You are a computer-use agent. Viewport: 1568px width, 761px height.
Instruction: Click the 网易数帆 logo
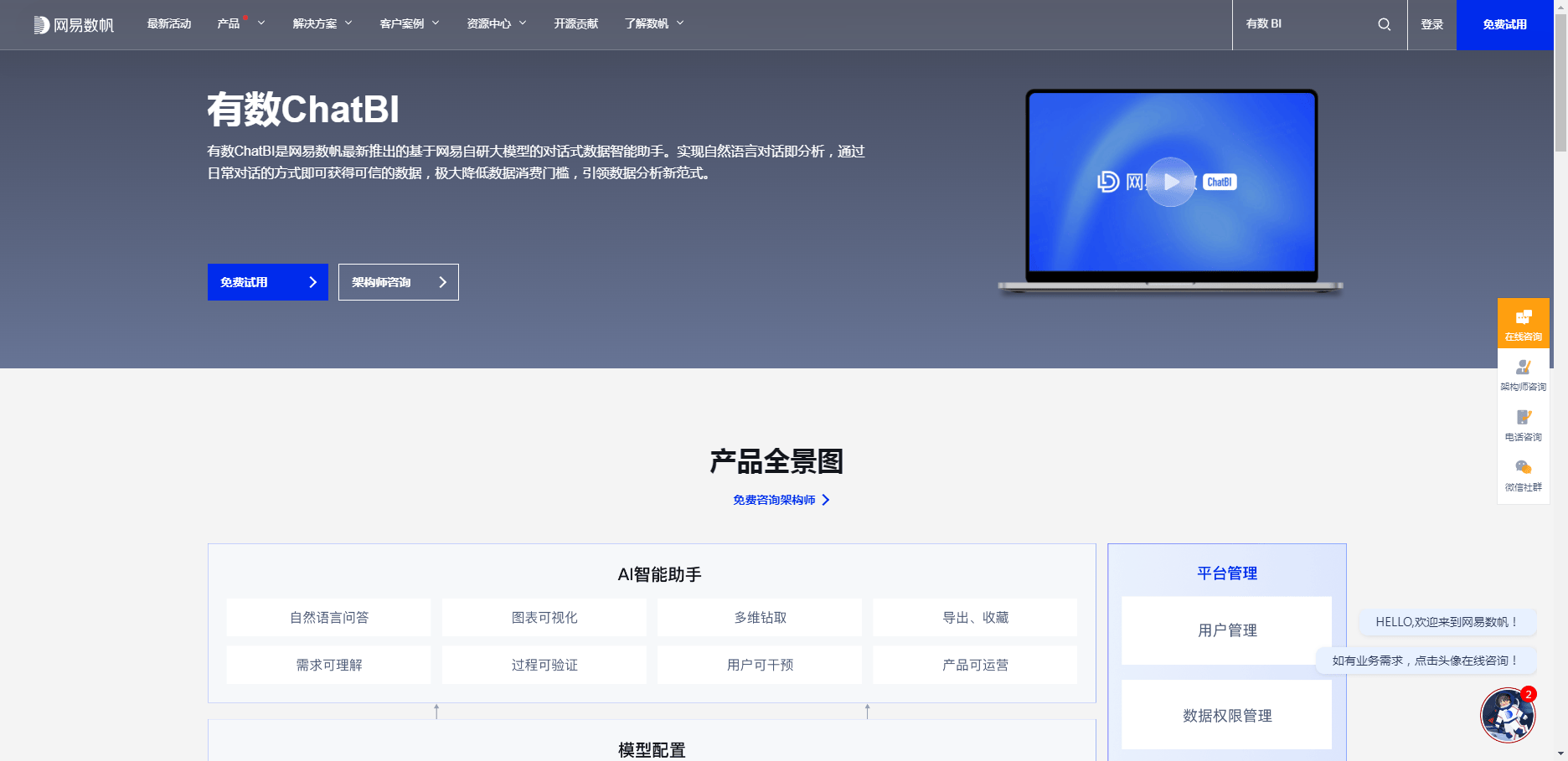point(74,25)
